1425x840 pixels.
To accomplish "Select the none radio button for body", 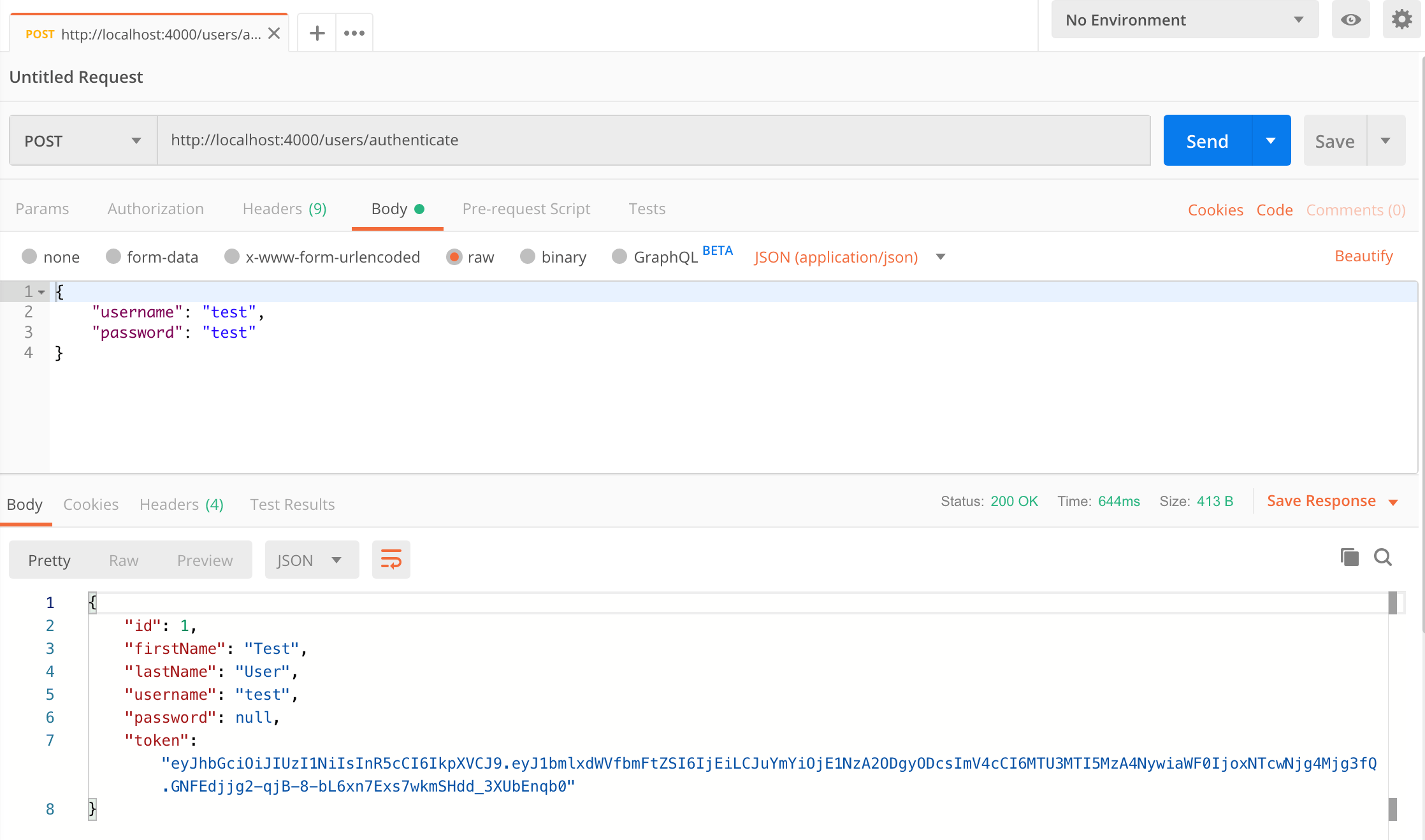I will pyautogui.click(x=31, y=256).
